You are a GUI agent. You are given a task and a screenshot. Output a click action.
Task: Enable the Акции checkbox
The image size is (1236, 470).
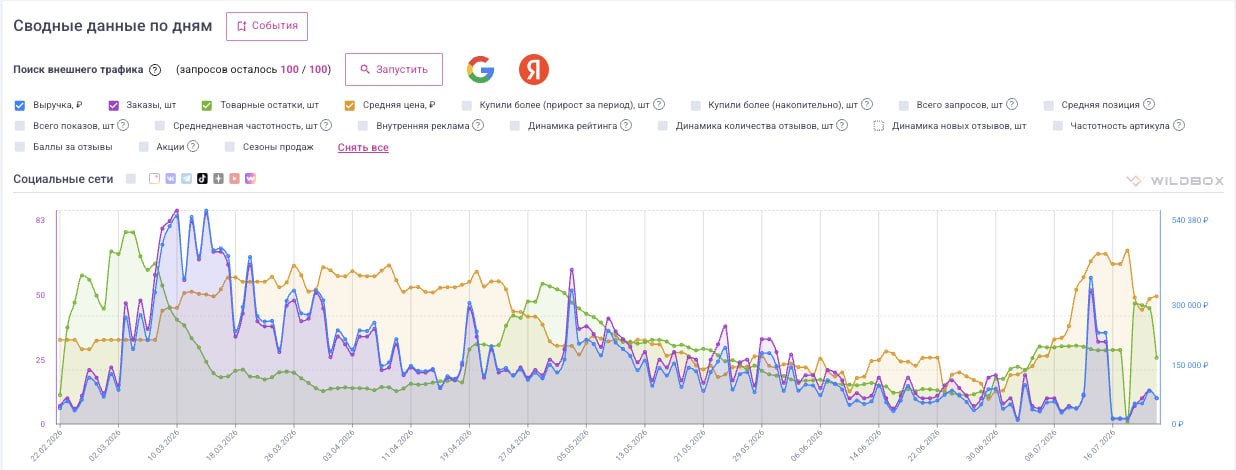click(143, 147)
